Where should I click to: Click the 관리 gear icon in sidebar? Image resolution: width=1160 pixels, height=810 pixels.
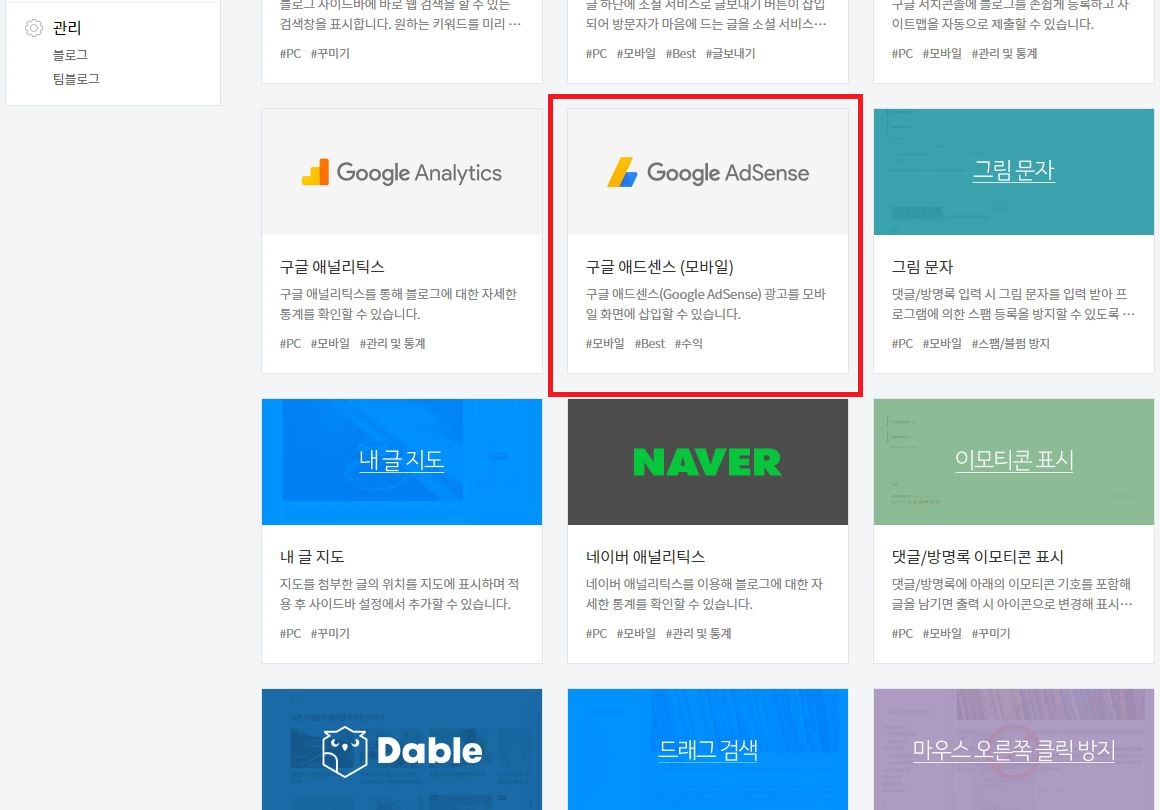pyautogui.click(x=34, y=28)
